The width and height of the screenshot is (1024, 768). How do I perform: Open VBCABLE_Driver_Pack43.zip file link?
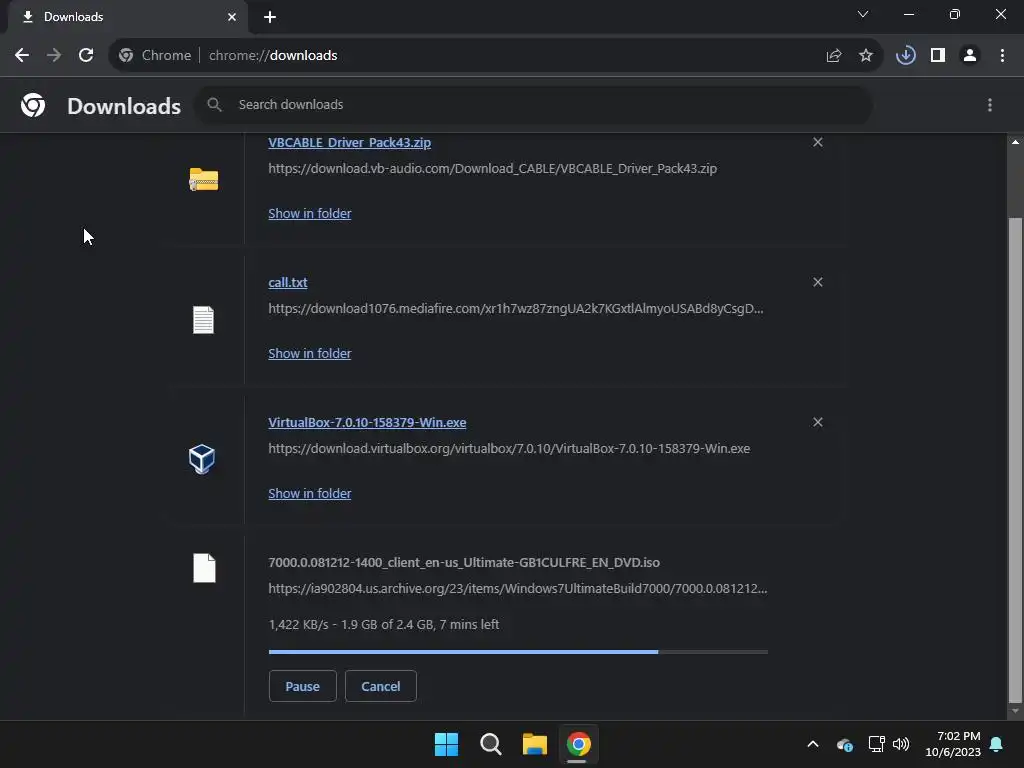(x=349, y=142)
